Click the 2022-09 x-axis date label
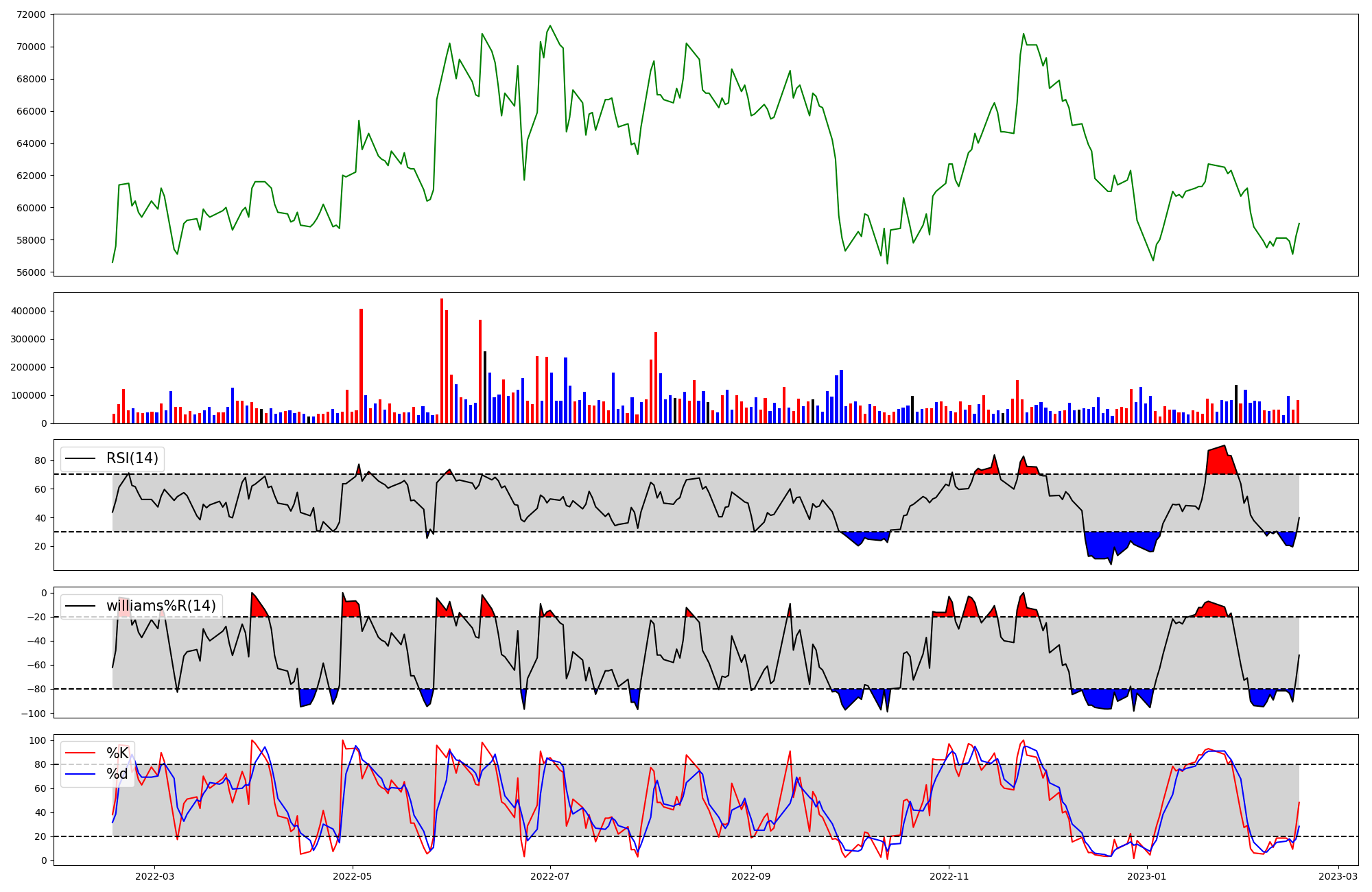This screenshot has height=892, width=1372. 751,876
